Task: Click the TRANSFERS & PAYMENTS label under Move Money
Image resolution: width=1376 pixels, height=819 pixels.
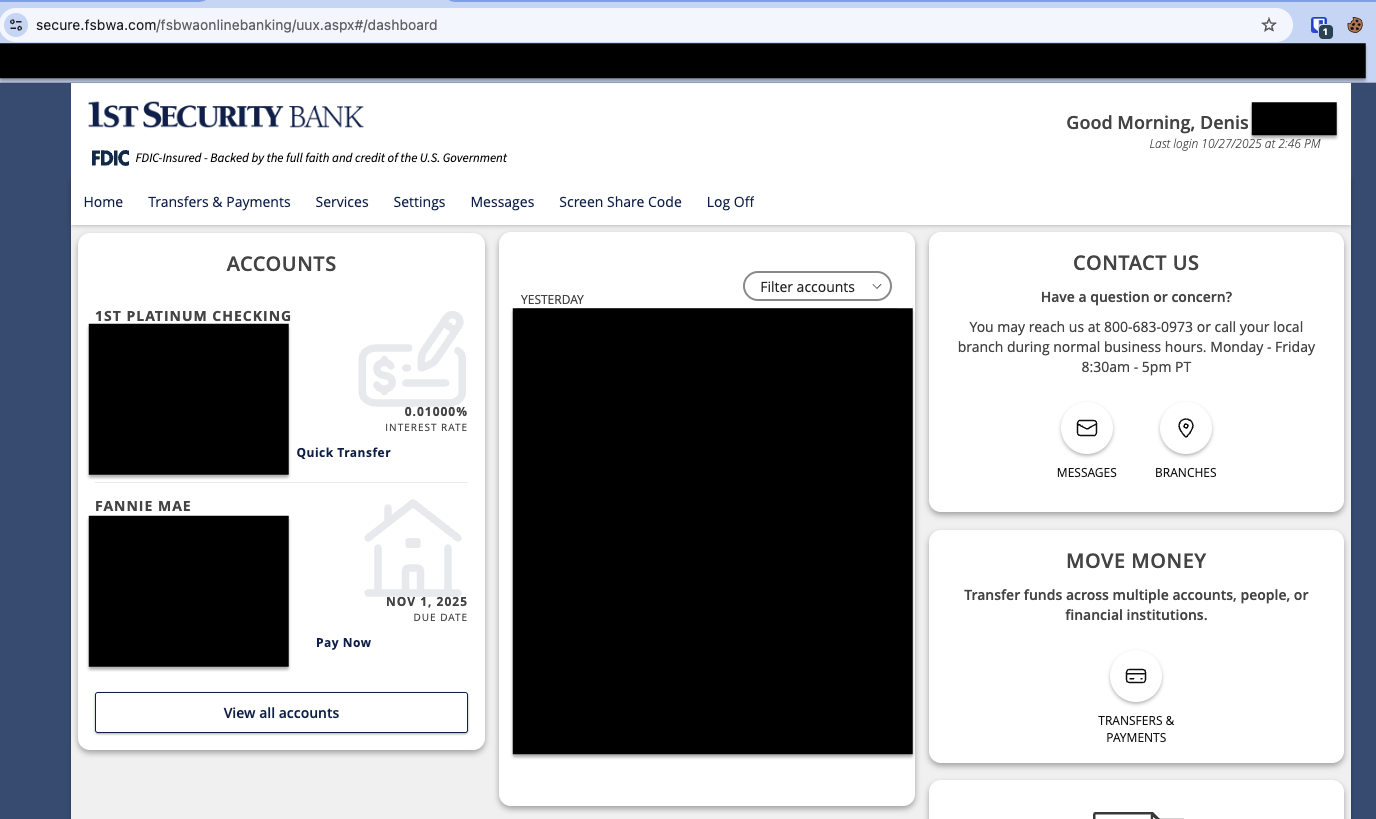Action: tap(1136, 729)
